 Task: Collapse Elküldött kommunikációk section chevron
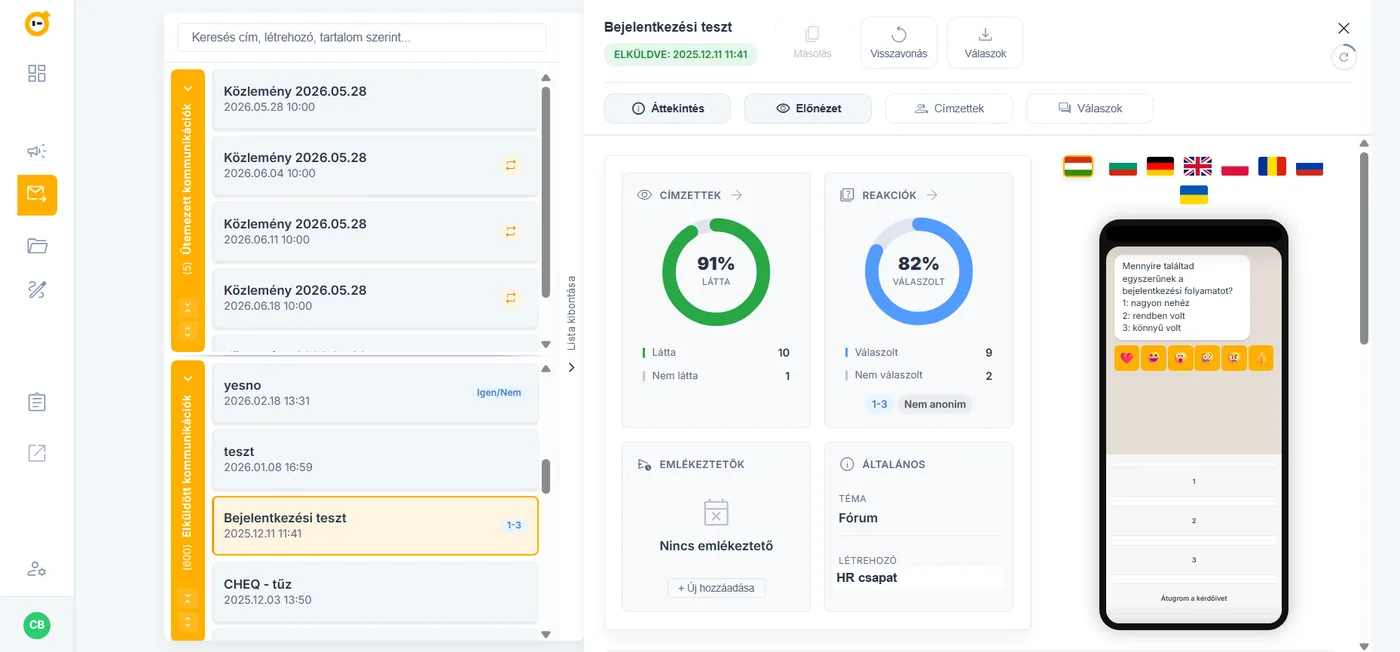point(187,380)
